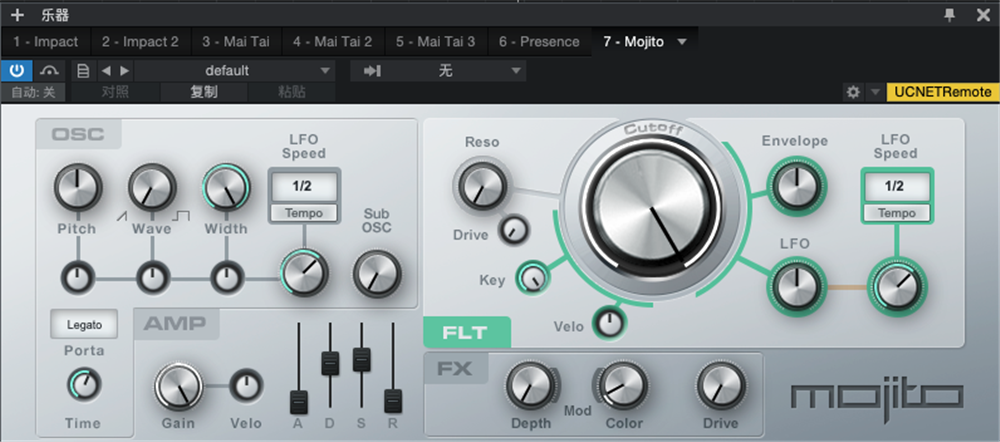
Task: Toggle automation 自动: 关 button
Action: click(x=33, y=92)
